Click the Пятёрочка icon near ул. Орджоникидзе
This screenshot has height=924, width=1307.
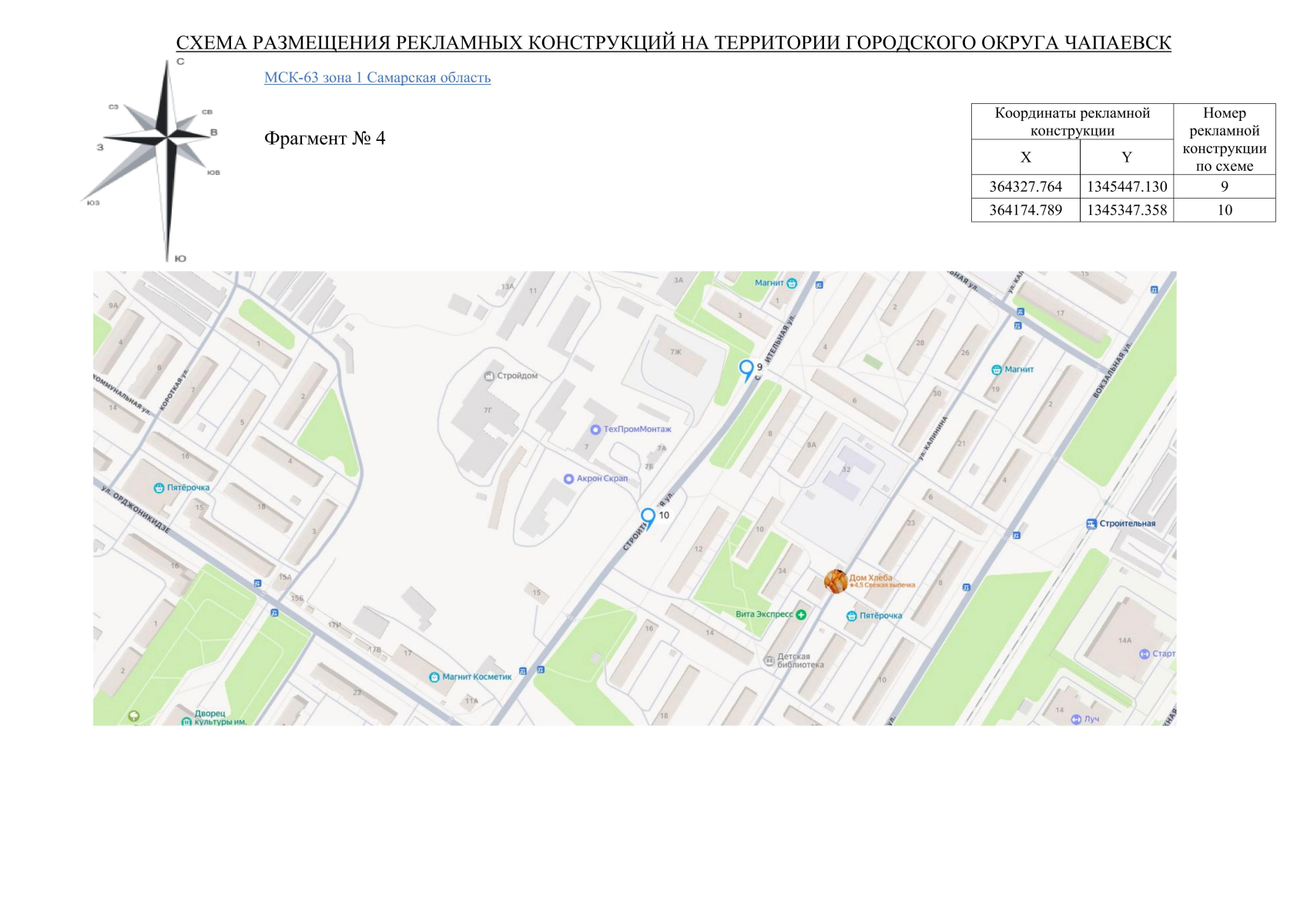159,488
